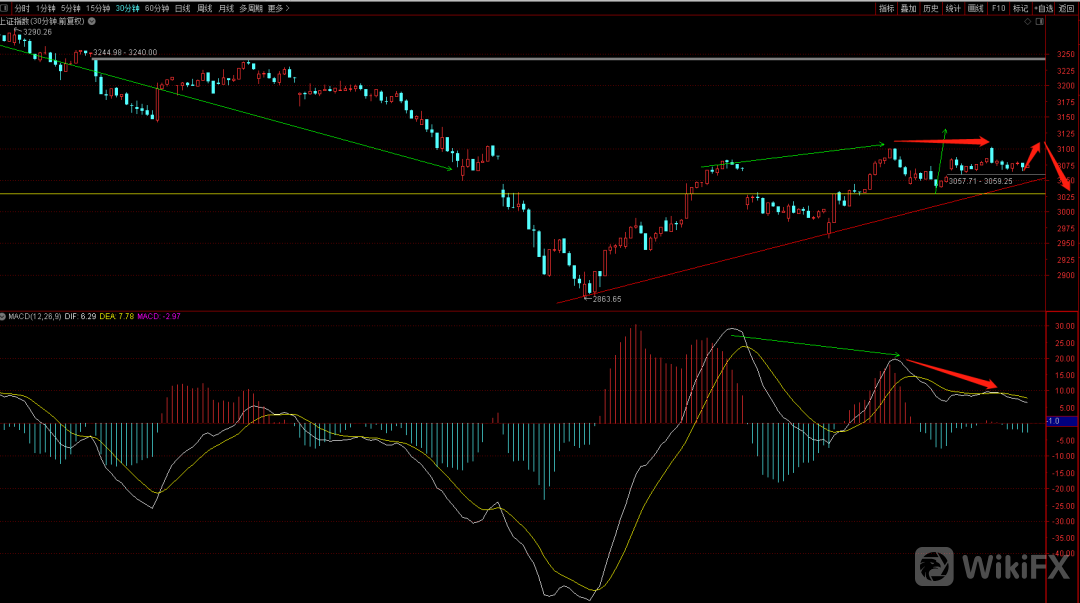1080x603 pixels.
Task: Select the 分时 tab
Action: point(22,8)
